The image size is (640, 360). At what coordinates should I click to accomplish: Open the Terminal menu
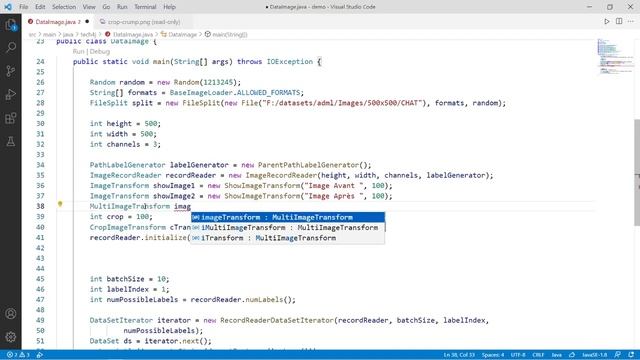pyautogui.click(x=145, y=7)
